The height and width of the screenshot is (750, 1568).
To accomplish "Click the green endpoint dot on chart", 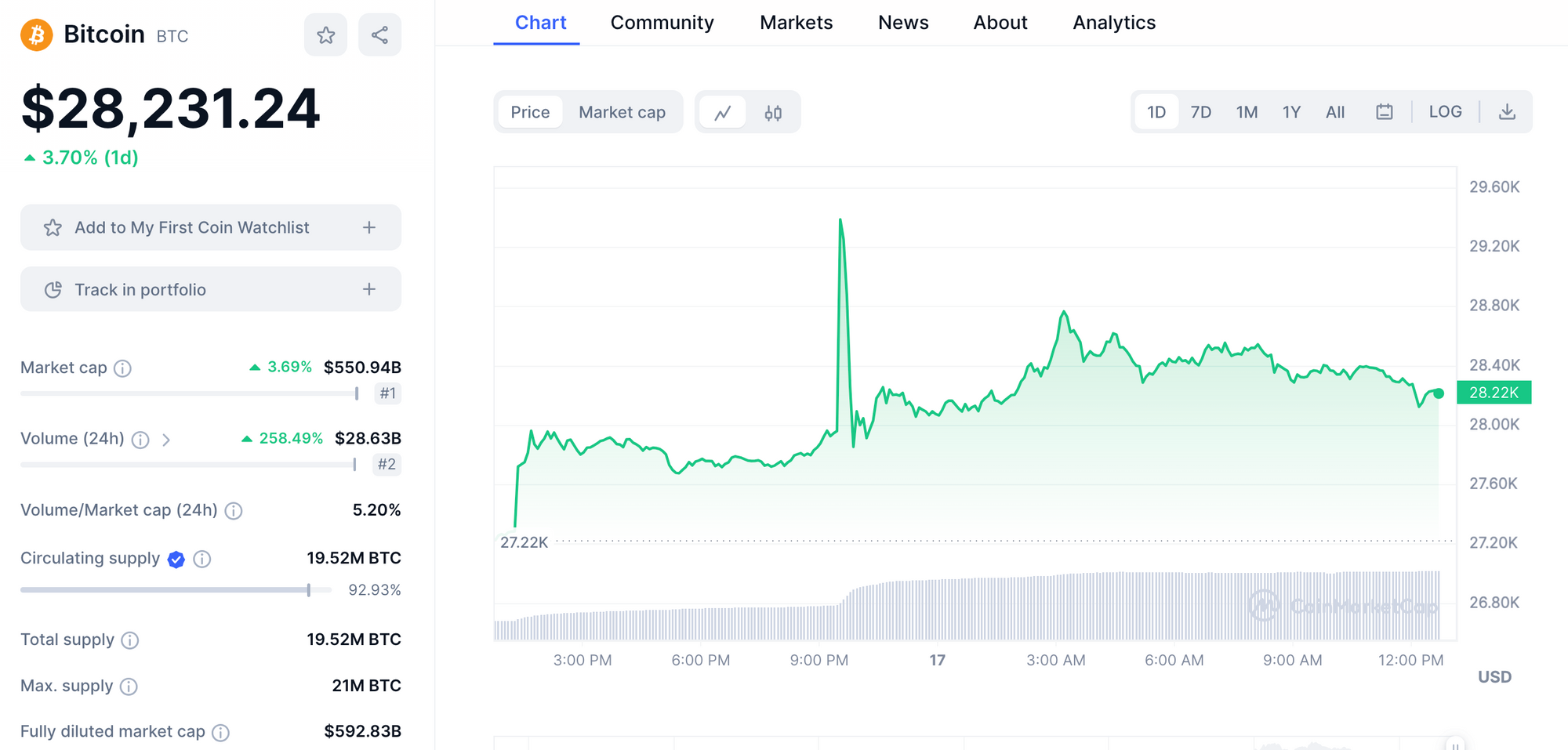I will [1439, 393].
